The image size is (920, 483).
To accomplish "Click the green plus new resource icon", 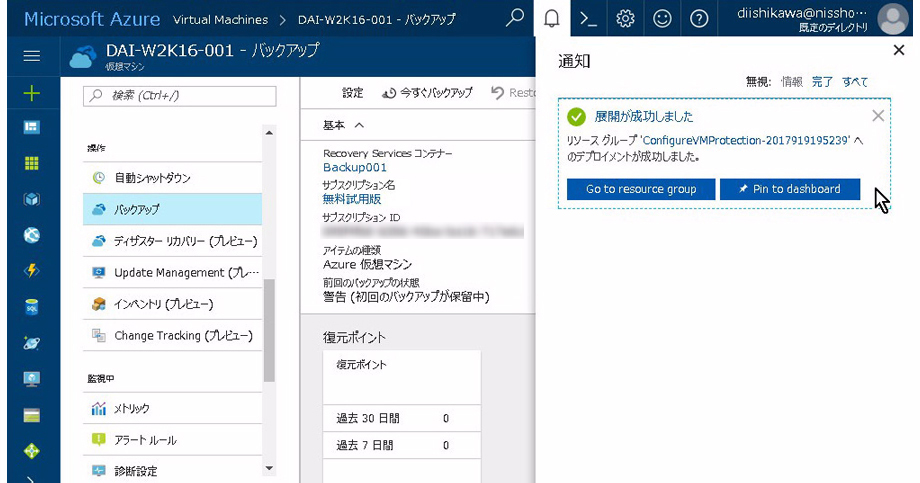I will pos(31,93).
